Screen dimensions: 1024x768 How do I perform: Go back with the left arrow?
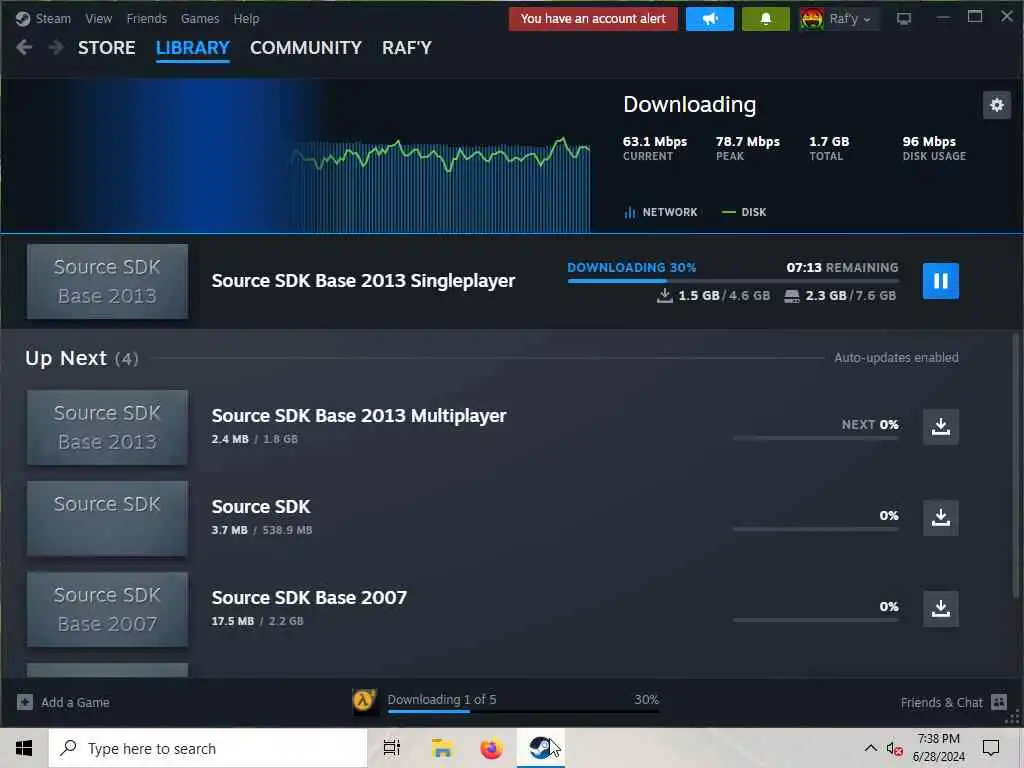tap(24, 48)
